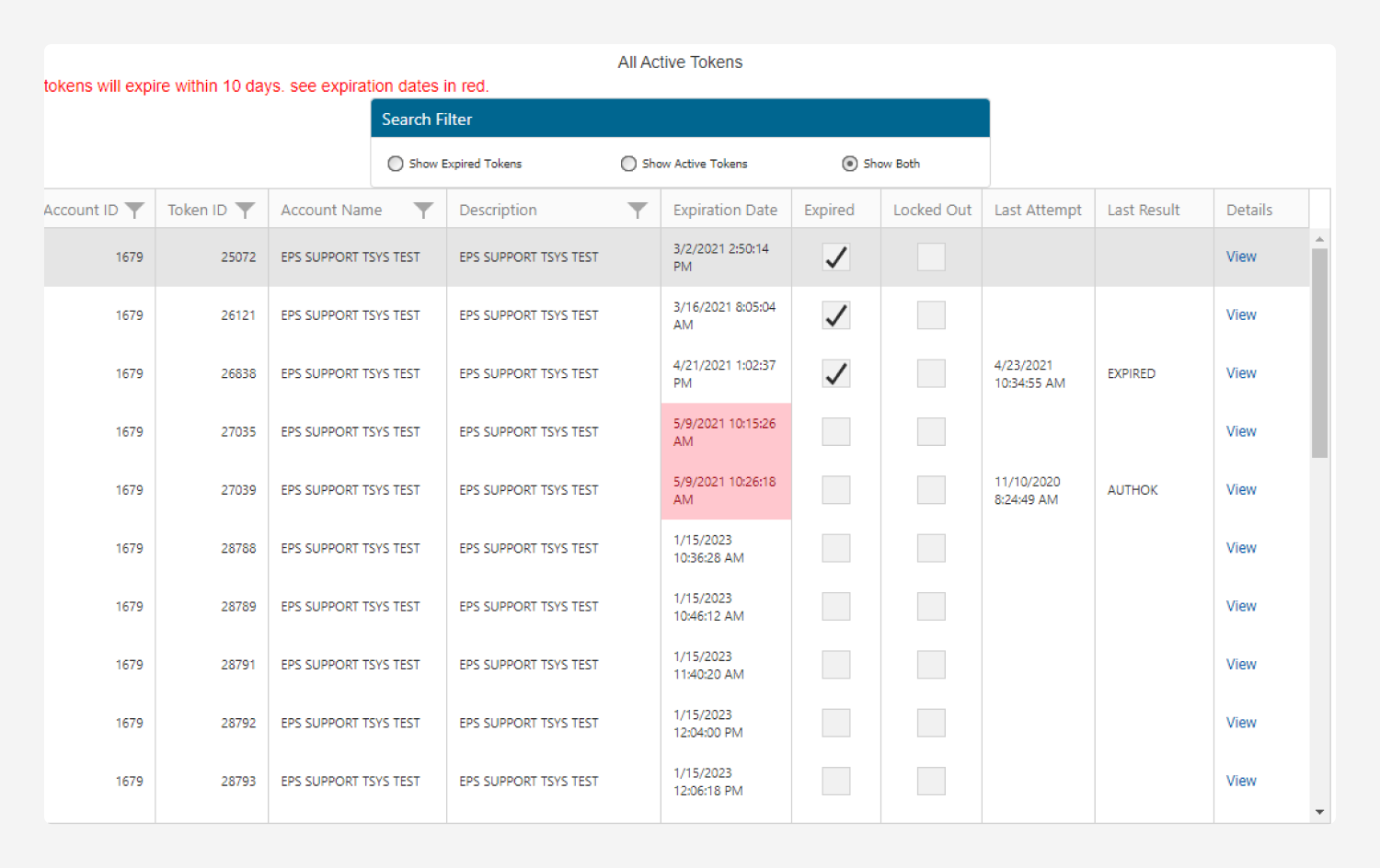Choose the Show Both radio option
The image size is (1380, 868).
click(x=849, y=164)
